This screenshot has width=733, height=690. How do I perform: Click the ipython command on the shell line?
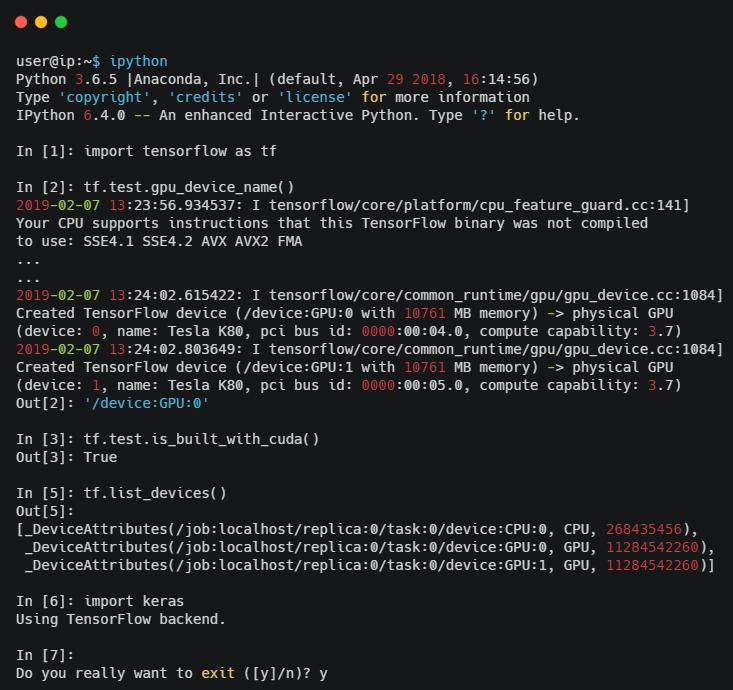click(140, 61)
